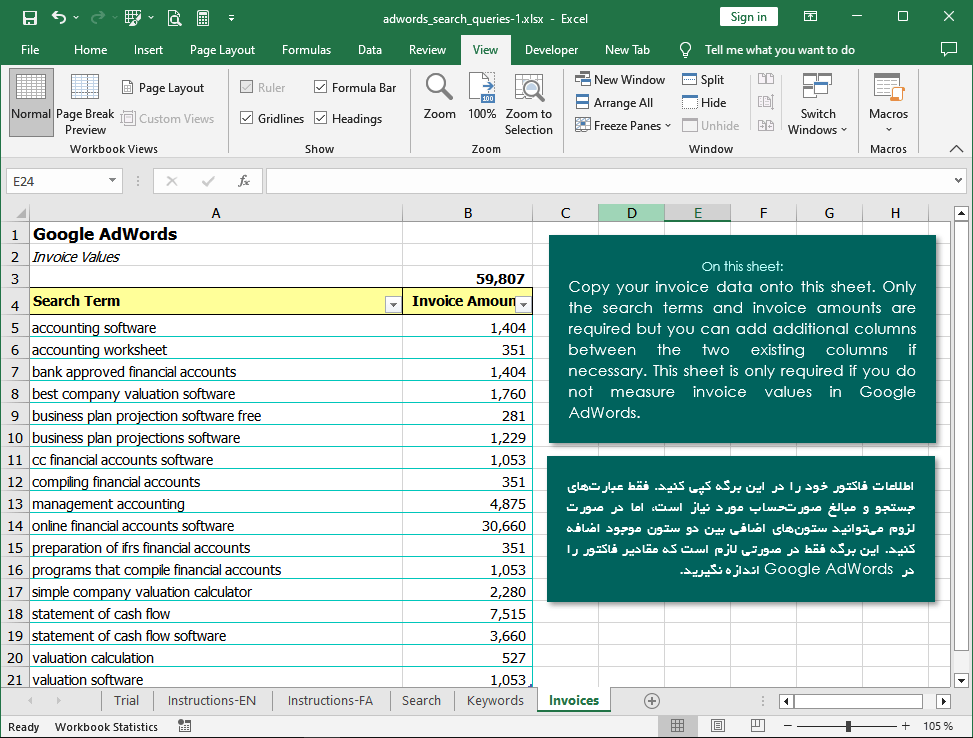The image size is (973, 738).
Task: Click the Redo arrow icon
Action: (98, 18)
